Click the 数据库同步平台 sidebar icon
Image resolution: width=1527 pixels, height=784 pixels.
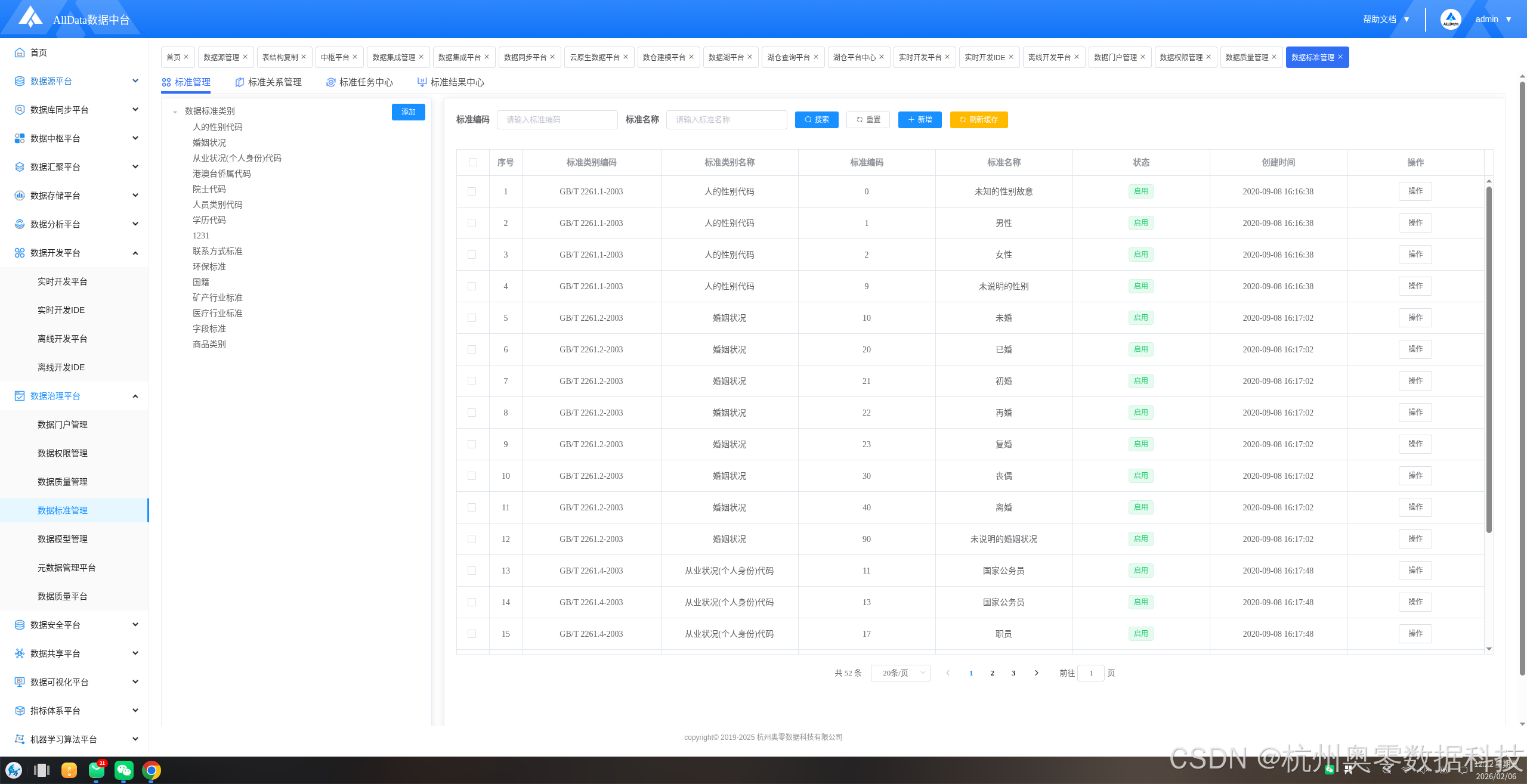20,110
